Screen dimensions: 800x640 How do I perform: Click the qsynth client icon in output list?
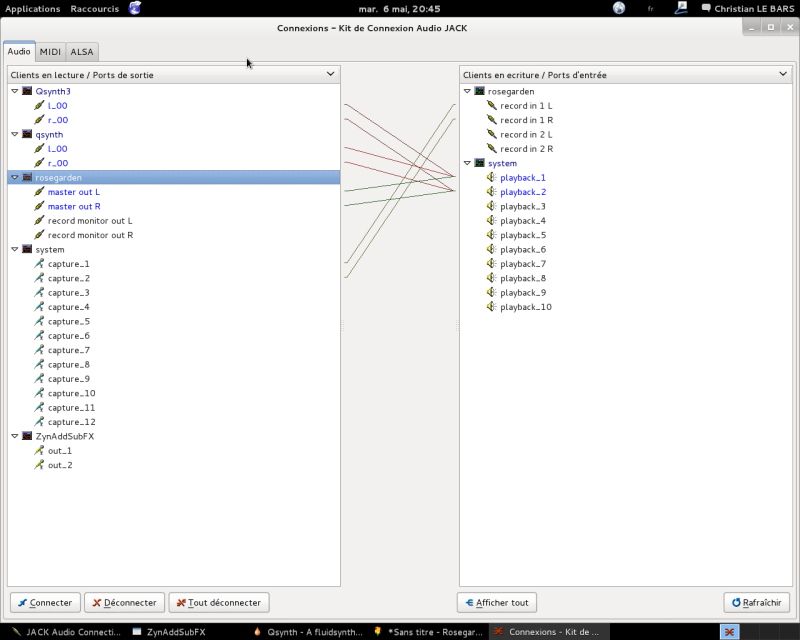(x=27, y=135)
